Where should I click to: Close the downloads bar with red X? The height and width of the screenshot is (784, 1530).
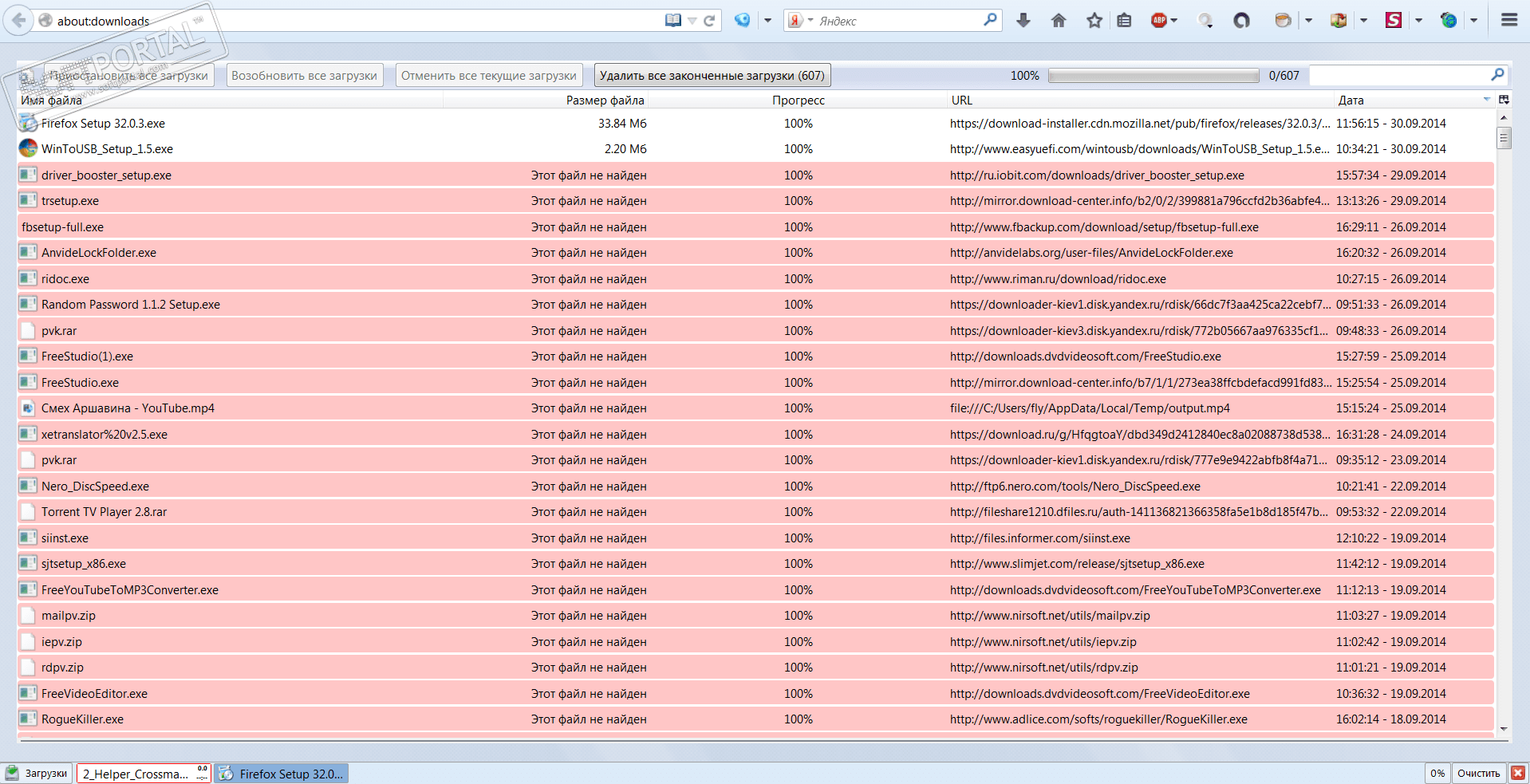tap(1518, 773)
